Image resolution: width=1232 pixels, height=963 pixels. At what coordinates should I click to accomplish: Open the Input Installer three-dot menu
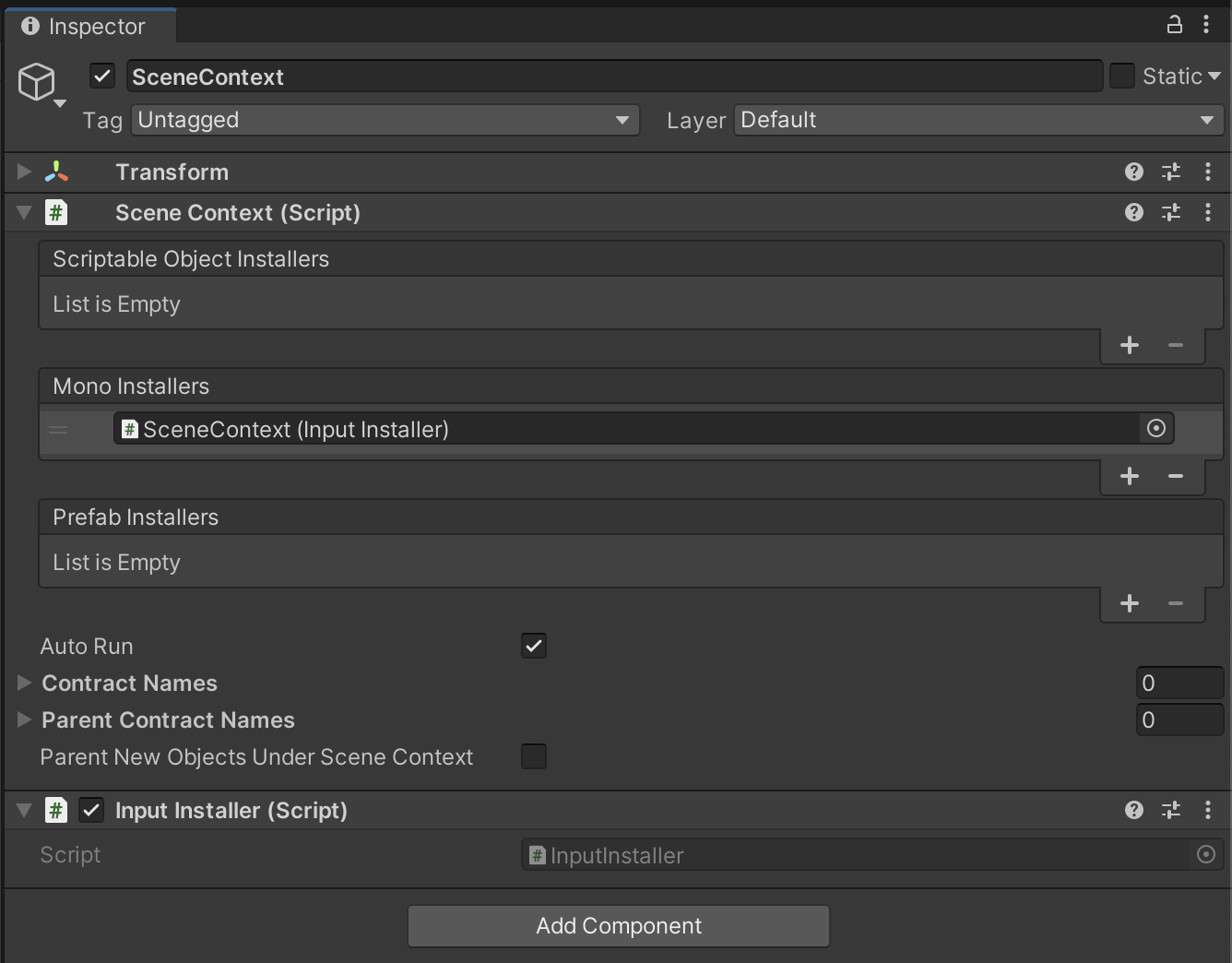coord(1208,810)
